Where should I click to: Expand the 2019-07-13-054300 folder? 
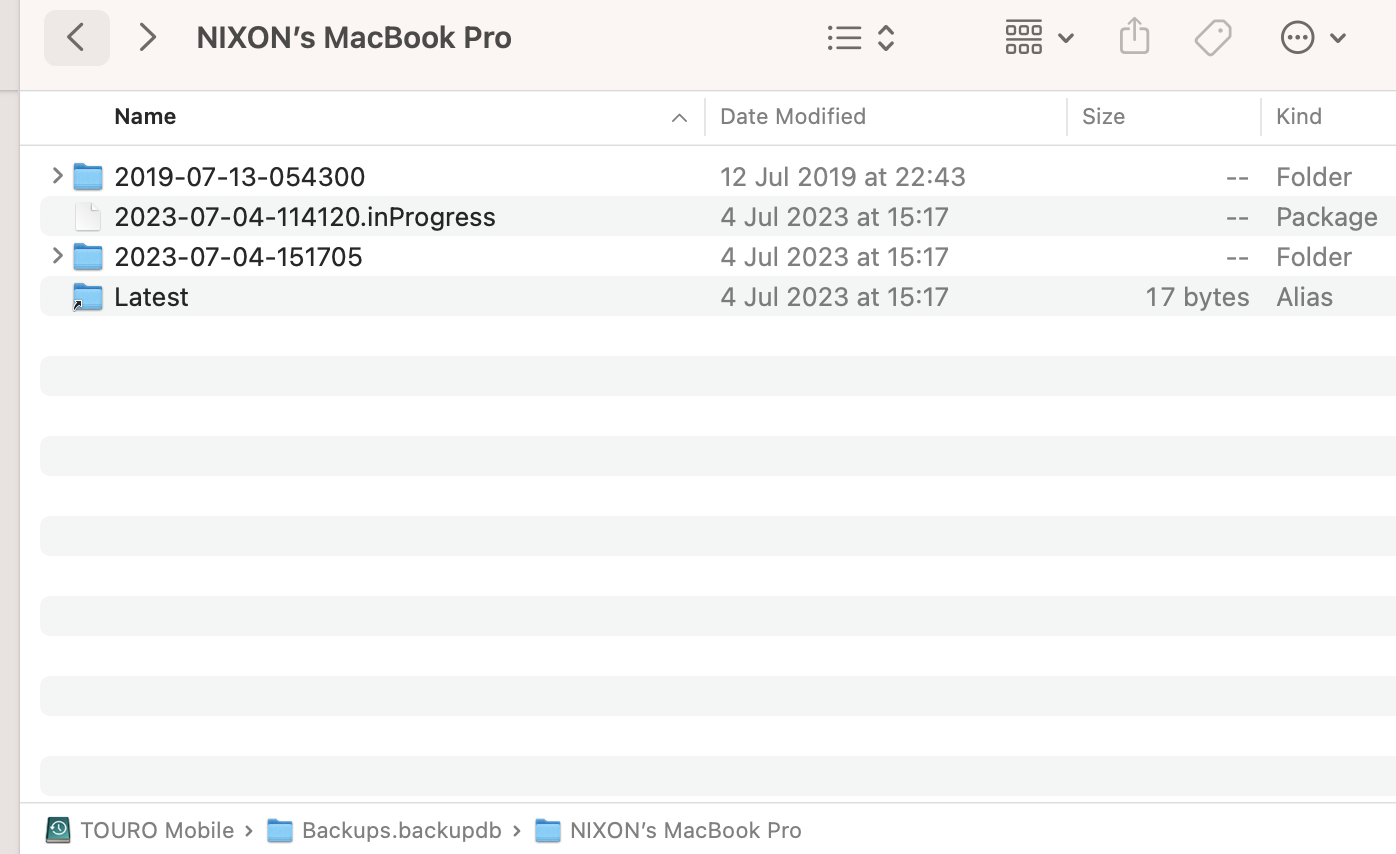coord(57,176)
